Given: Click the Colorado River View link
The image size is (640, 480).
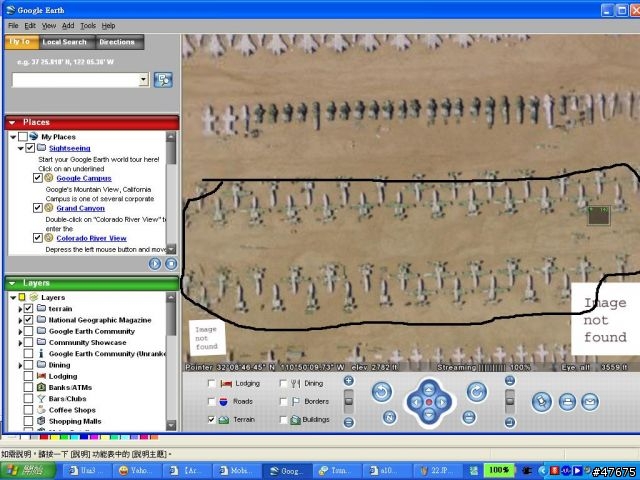Looking at the screenshot, I should [91, 238].
